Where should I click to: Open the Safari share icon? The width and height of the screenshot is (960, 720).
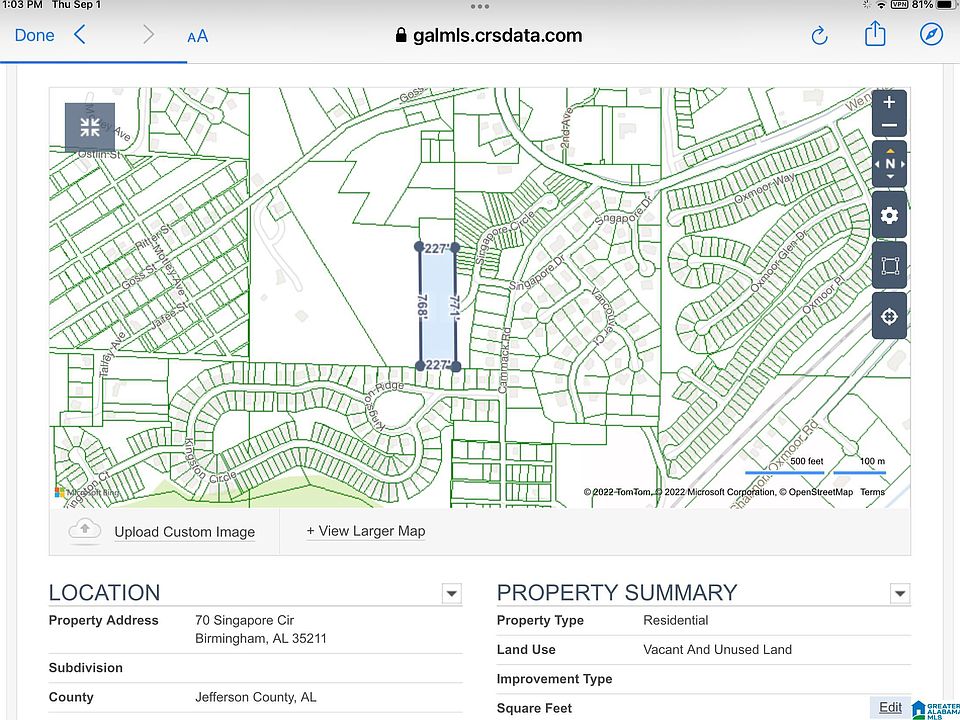tap(874, 34)
